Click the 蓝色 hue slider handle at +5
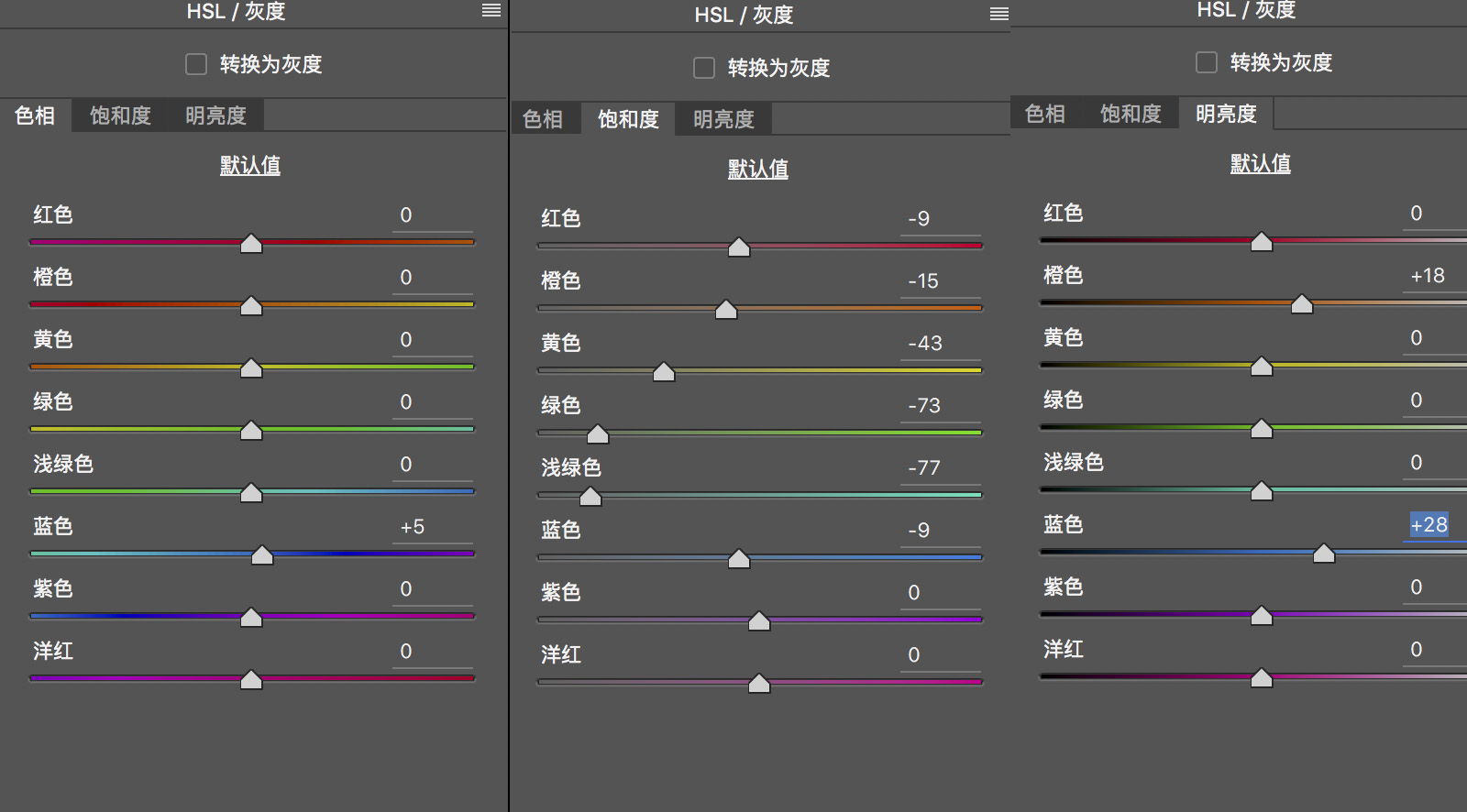The image size is (1467, 812). [262, 555]
